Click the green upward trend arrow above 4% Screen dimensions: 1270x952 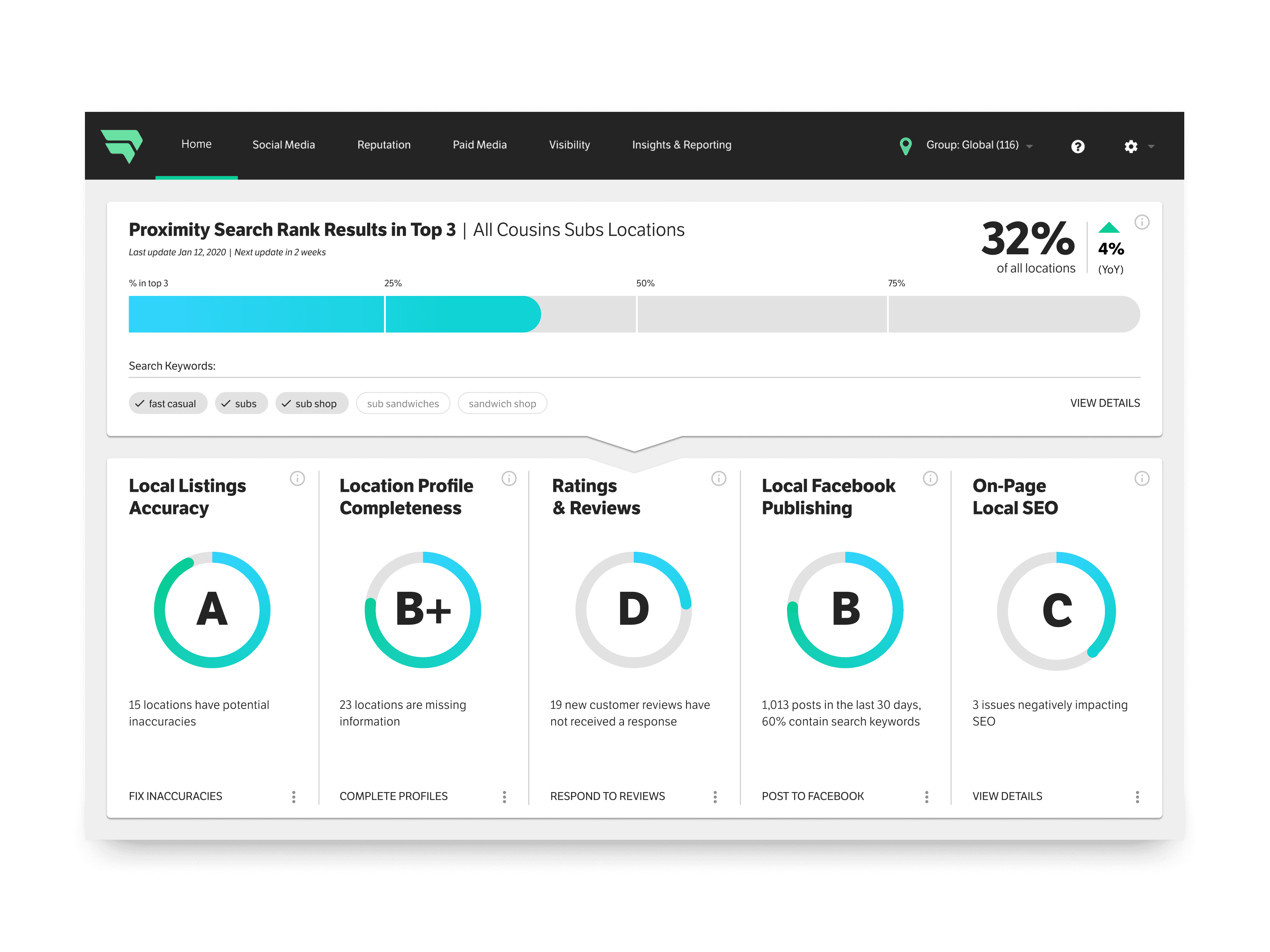click(x=1108, y=227)
